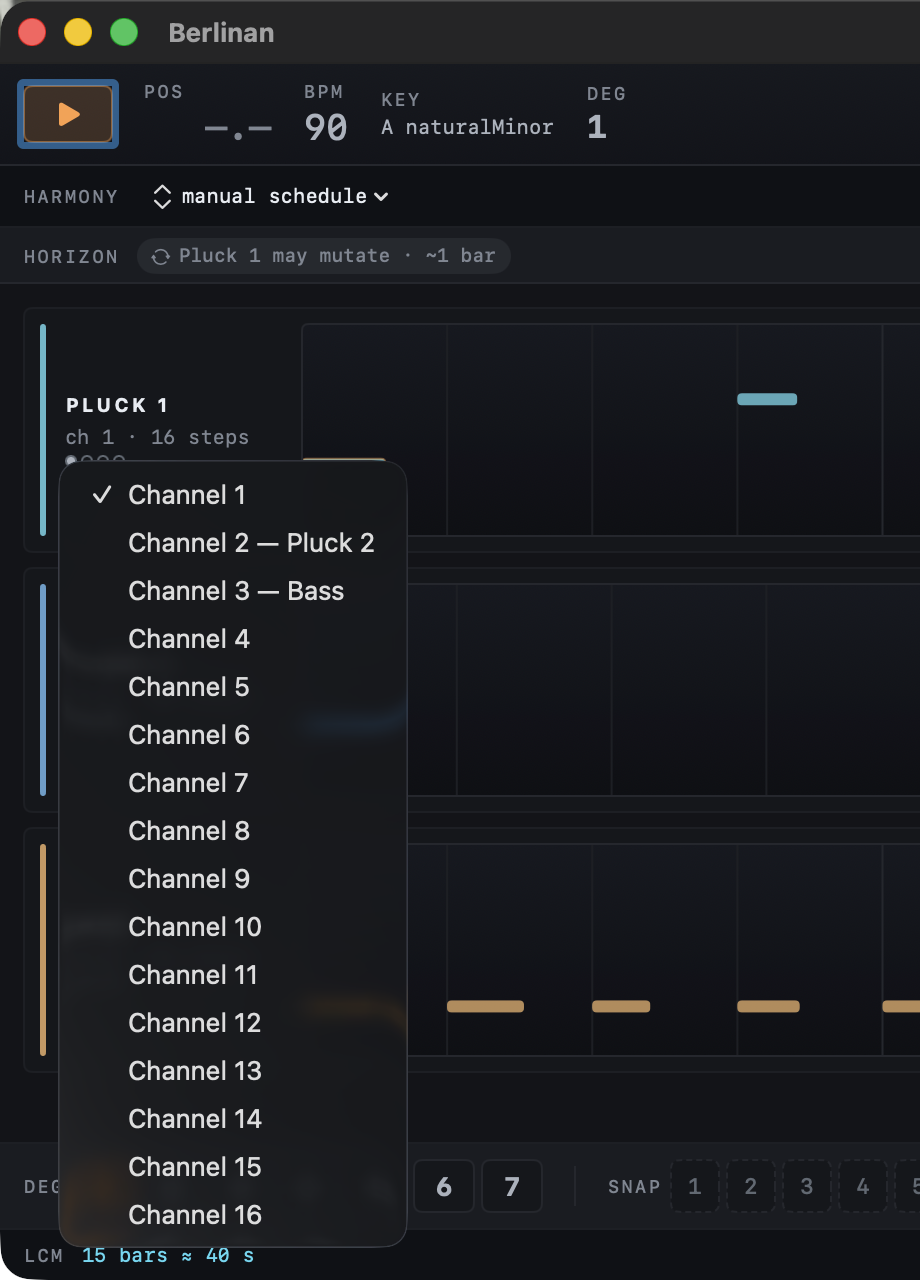Select the PLUCK 1 track title
This screenshot has width=920, height=1280.
117,405
